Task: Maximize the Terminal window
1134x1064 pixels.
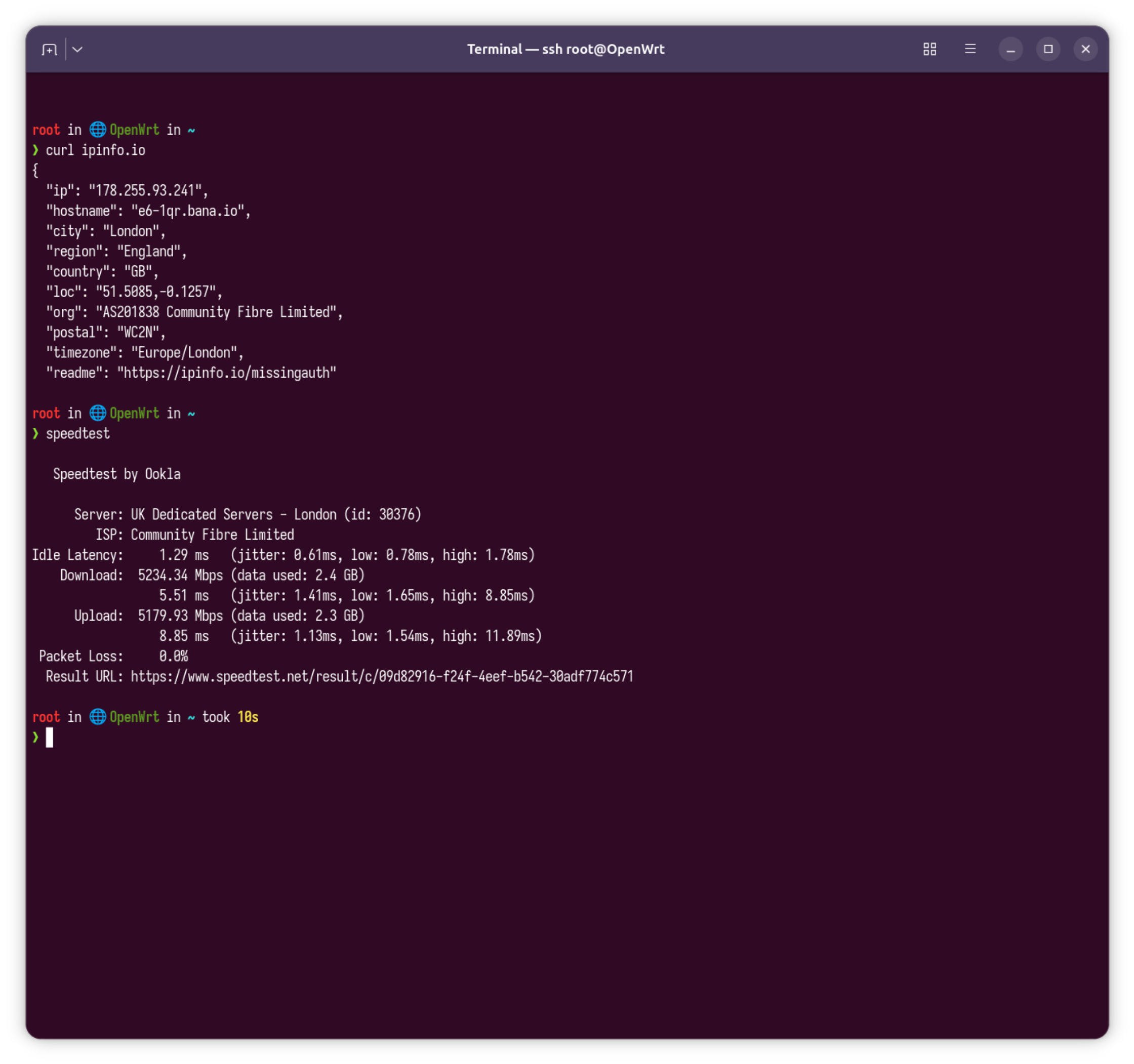Action: (x=1048, y=50)
